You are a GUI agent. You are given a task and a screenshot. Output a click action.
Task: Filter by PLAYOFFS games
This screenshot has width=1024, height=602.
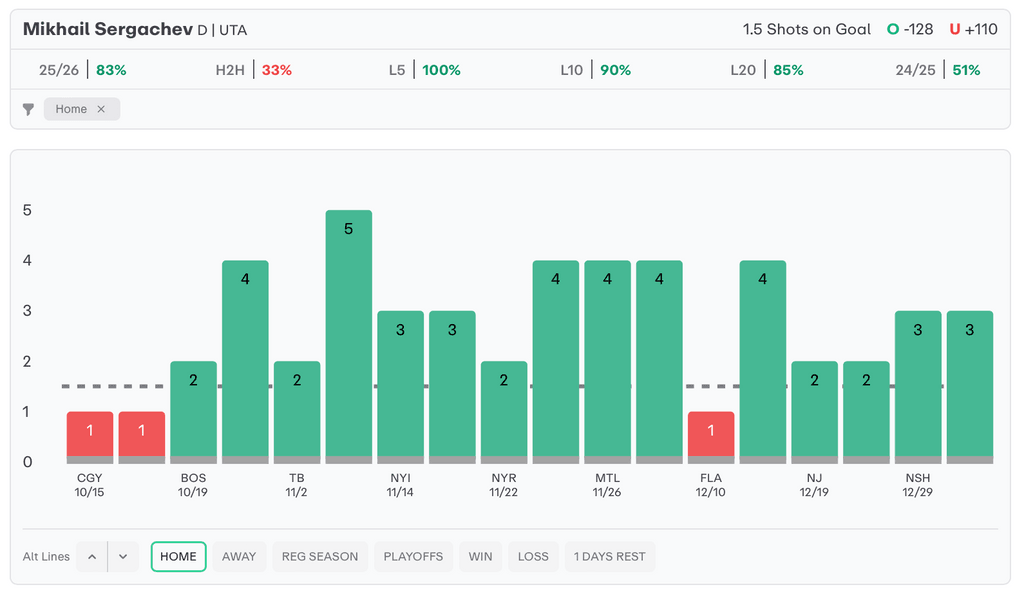pyautogui.click(x=413, y=557)
